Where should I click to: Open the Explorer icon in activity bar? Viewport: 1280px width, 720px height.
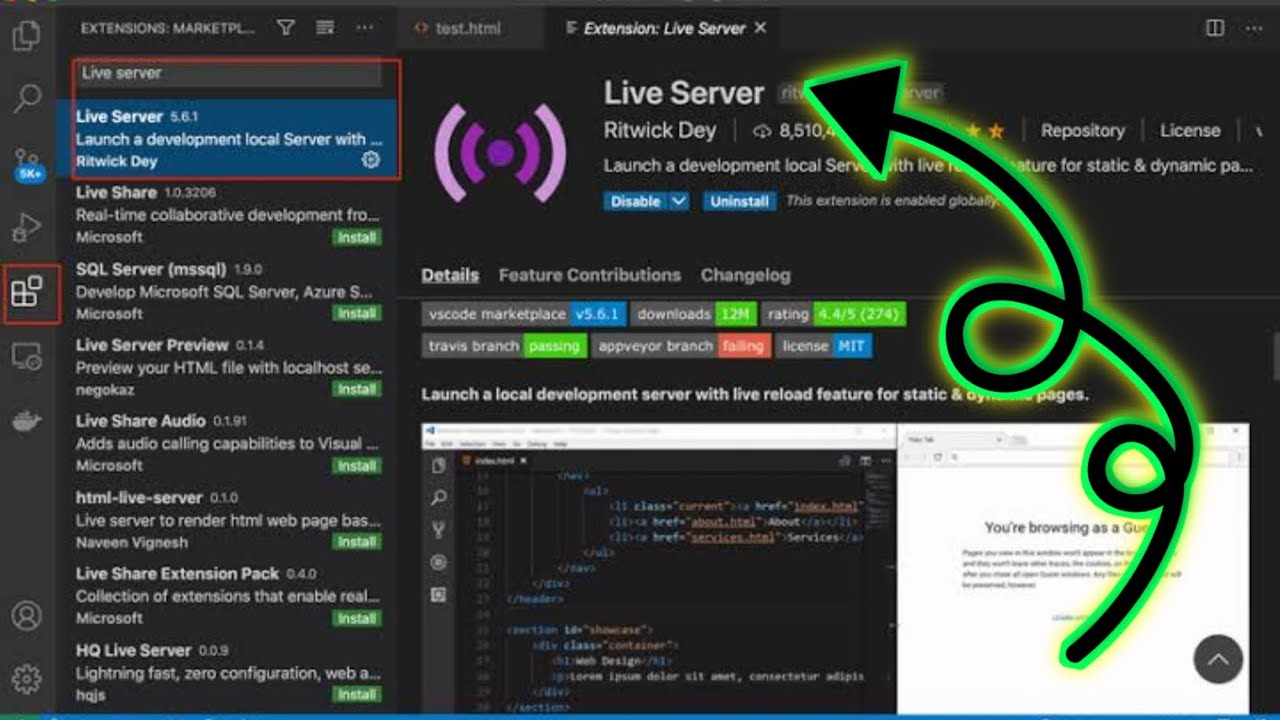point(27,37)
